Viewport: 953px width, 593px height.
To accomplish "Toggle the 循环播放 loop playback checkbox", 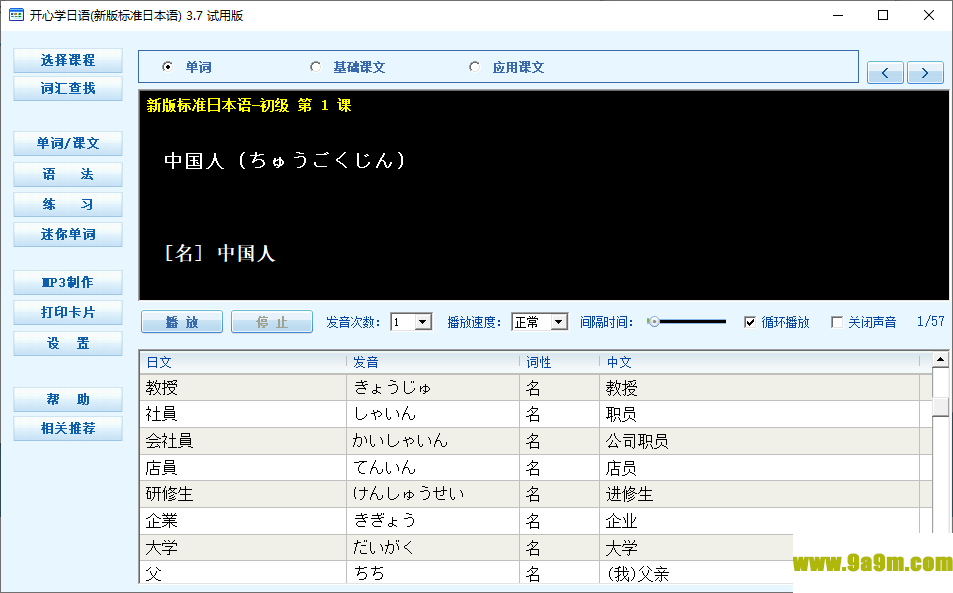I will point(750,321).
